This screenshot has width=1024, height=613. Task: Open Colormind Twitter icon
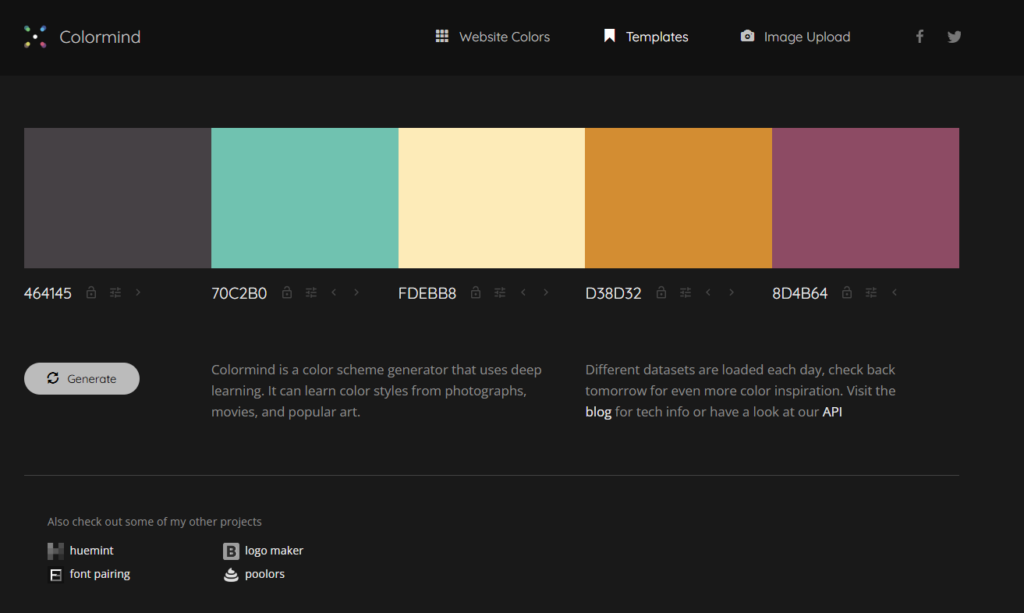[x=954, y=37]
